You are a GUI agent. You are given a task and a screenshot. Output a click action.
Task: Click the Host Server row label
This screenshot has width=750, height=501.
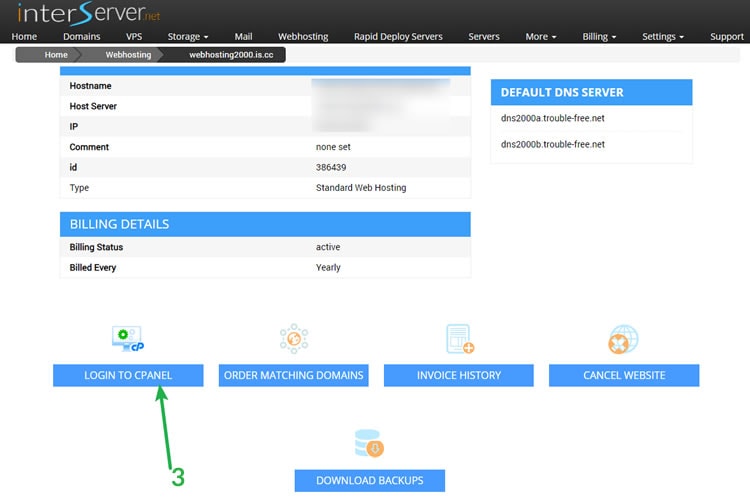coord(93,106)
